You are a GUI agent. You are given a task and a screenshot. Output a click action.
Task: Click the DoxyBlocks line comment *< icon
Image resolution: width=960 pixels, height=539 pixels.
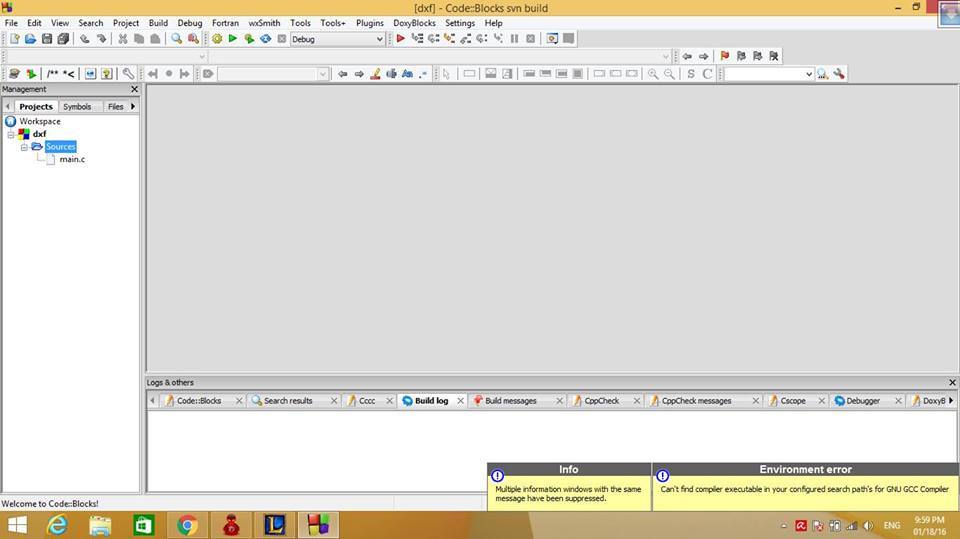(x=69, y=74)
